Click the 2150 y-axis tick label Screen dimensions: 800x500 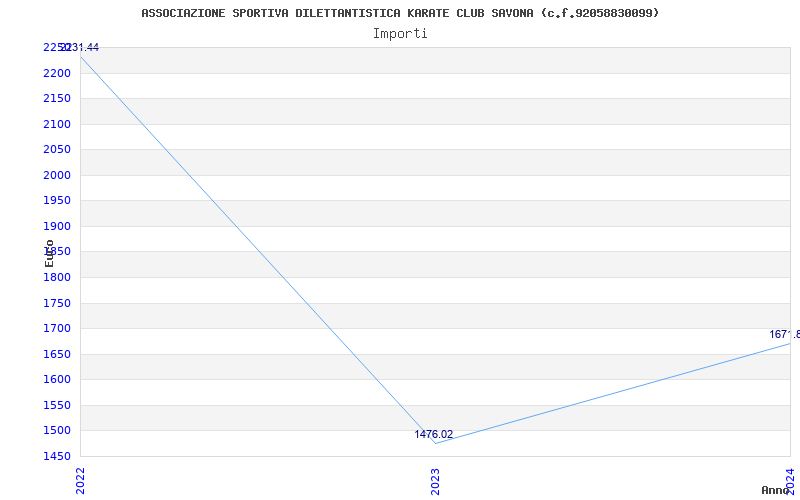pyautogui.click(x=57, y=98)
